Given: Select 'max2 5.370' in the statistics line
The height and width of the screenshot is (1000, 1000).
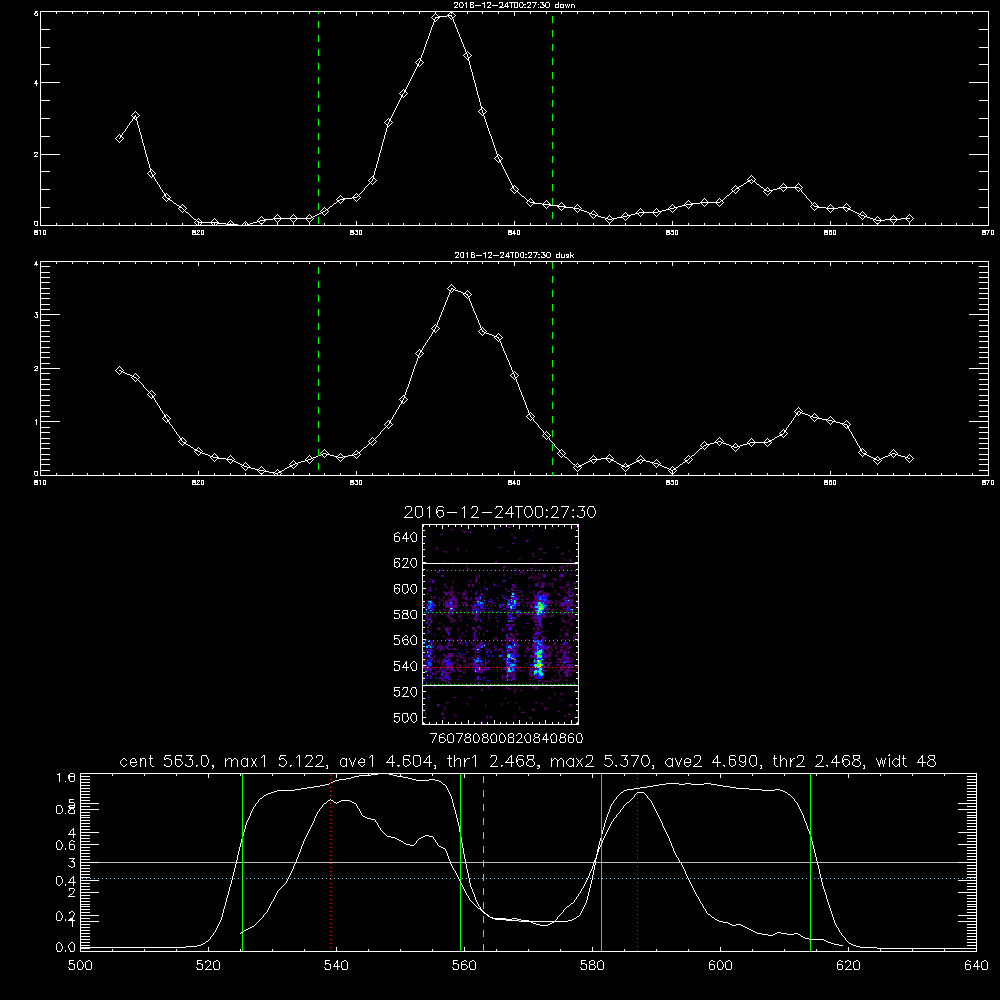Looking at the screenshot, I should coord(603,761).
